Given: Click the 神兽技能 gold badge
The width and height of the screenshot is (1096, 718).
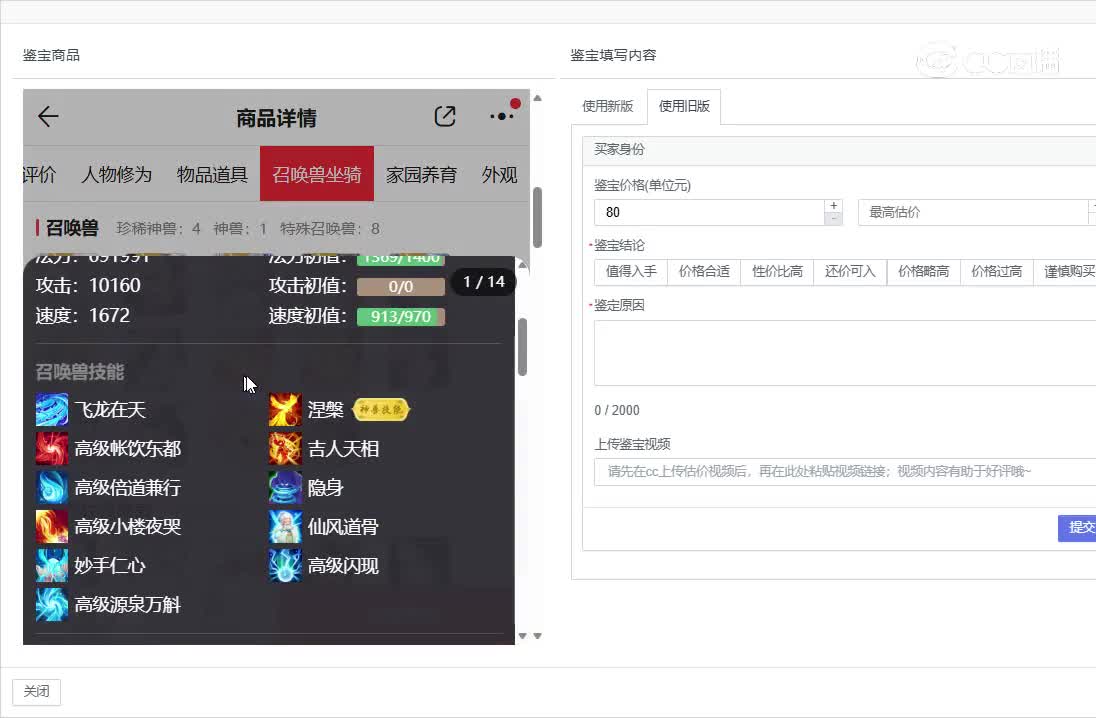Looking at the screenshot, I should (381, 410).
